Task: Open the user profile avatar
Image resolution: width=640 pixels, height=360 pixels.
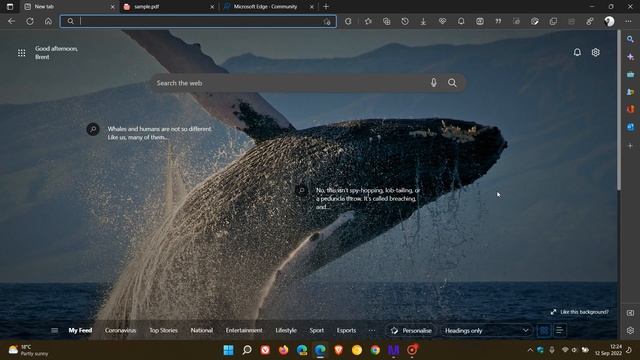Action: 609,21
